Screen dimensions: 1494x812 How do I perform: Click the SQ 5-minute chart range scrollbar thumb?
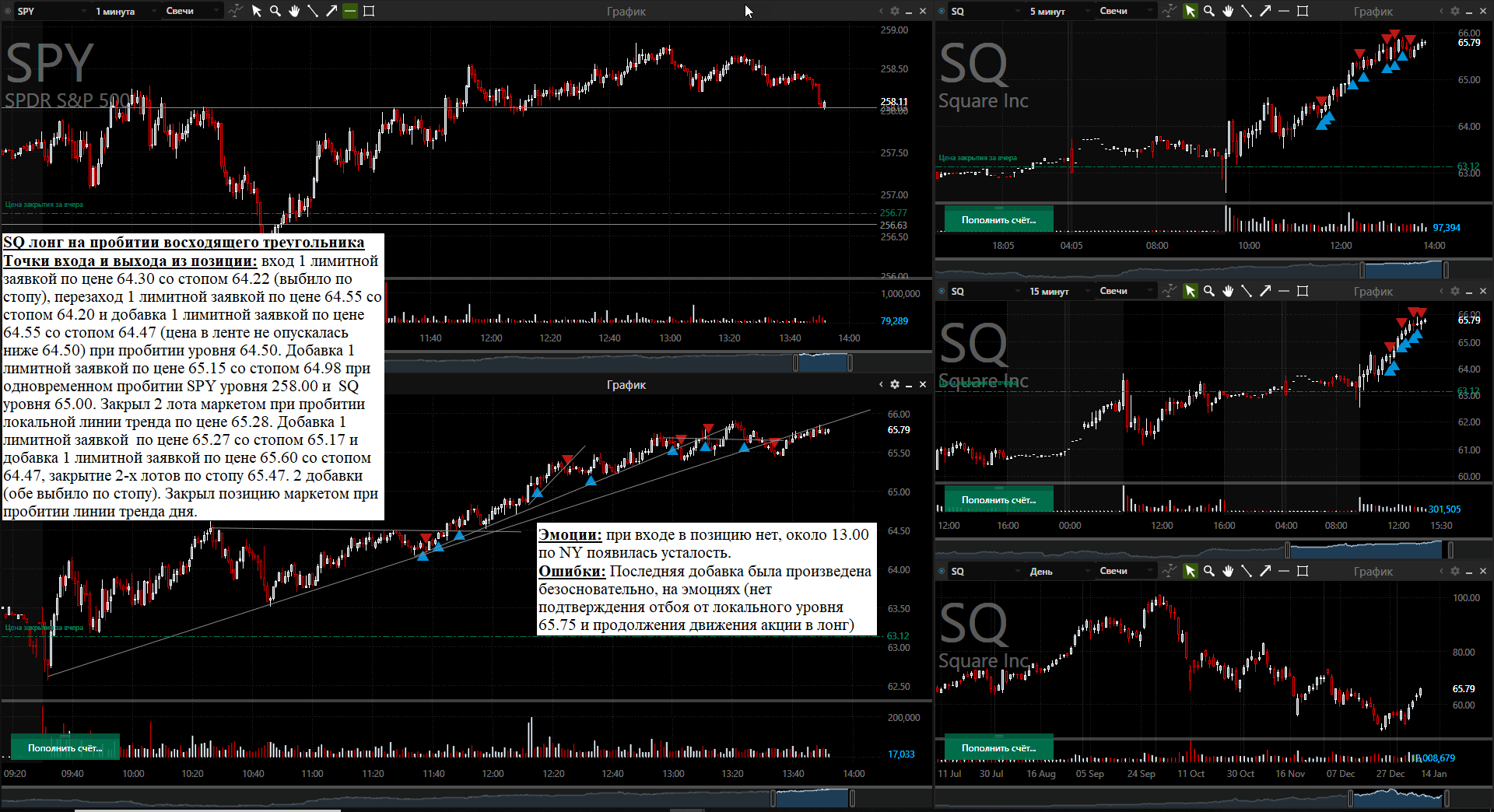pyautogui.click(x=1404, y=269)
